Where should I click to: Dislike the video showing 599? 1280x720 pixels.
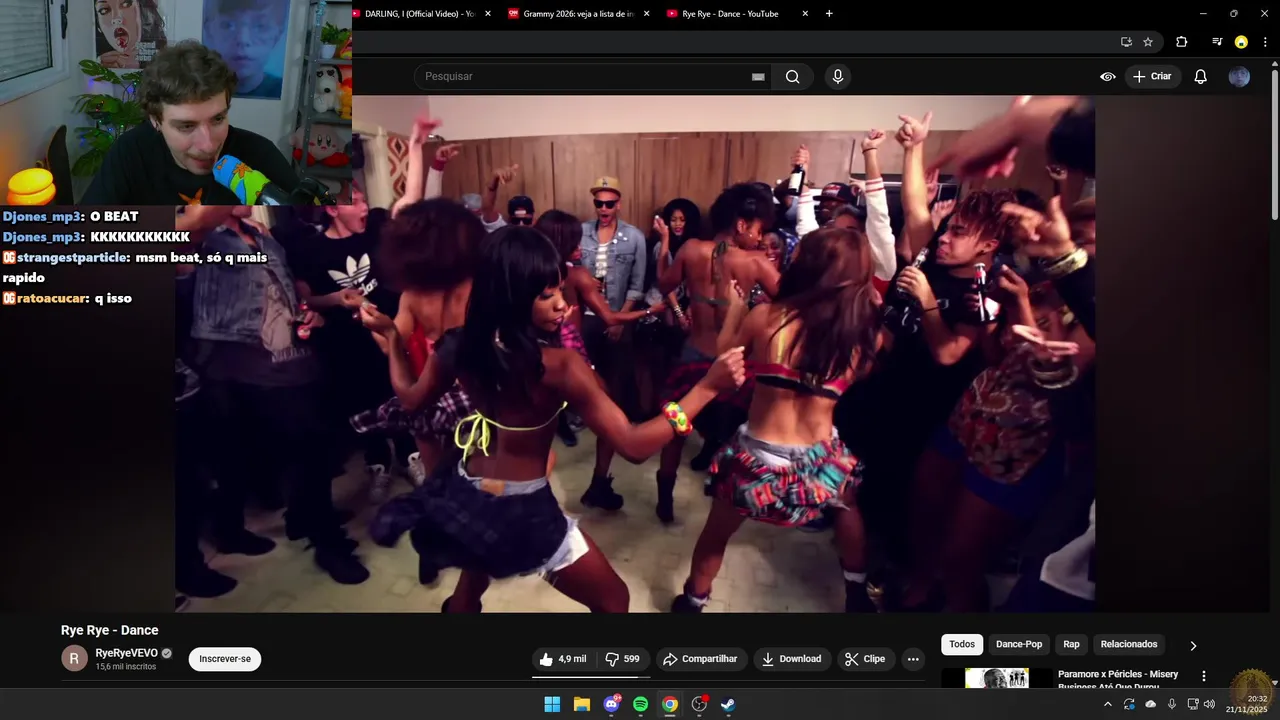click(623, 659)
